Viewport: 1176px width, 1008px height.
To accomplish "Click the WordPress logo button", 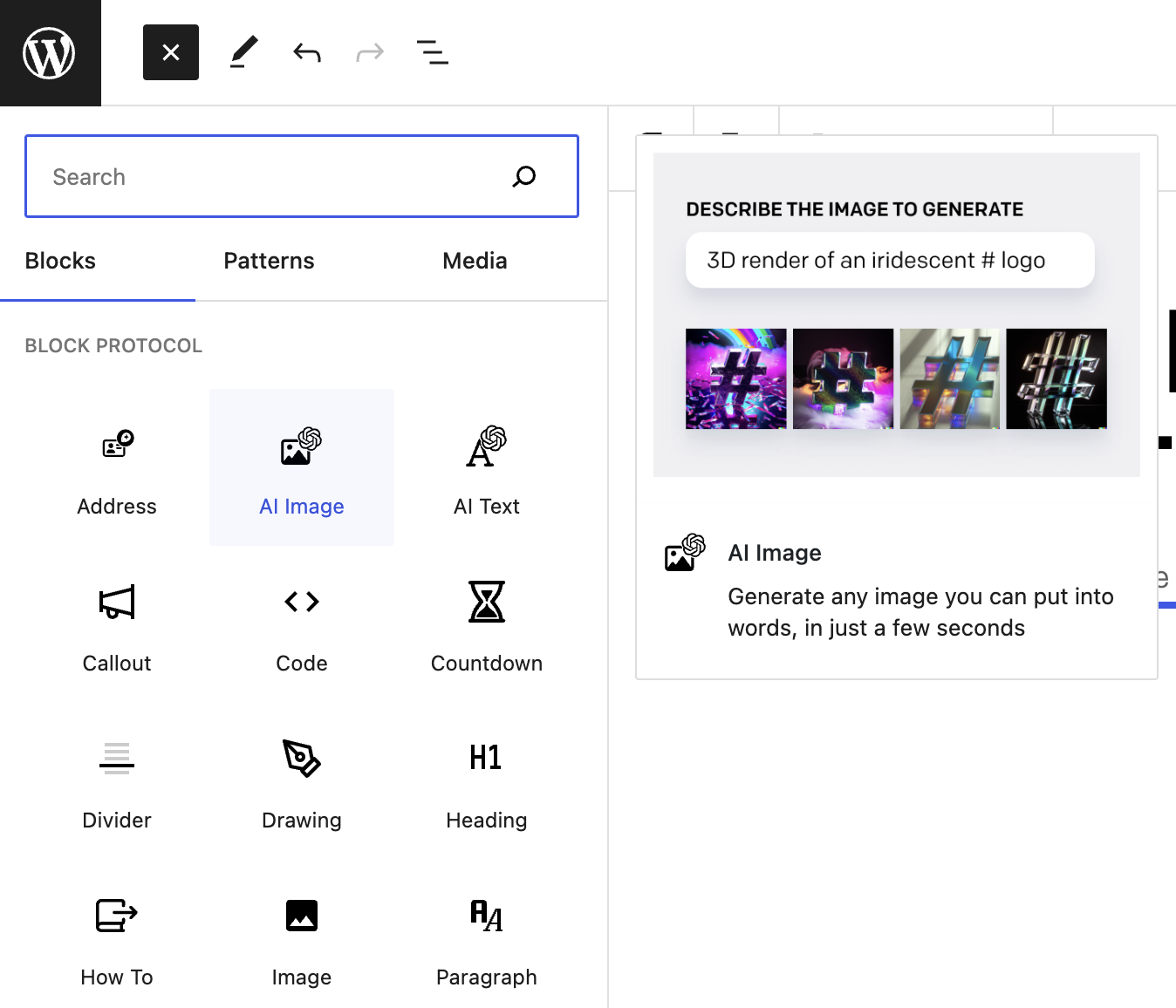I will tap(50, 53).
